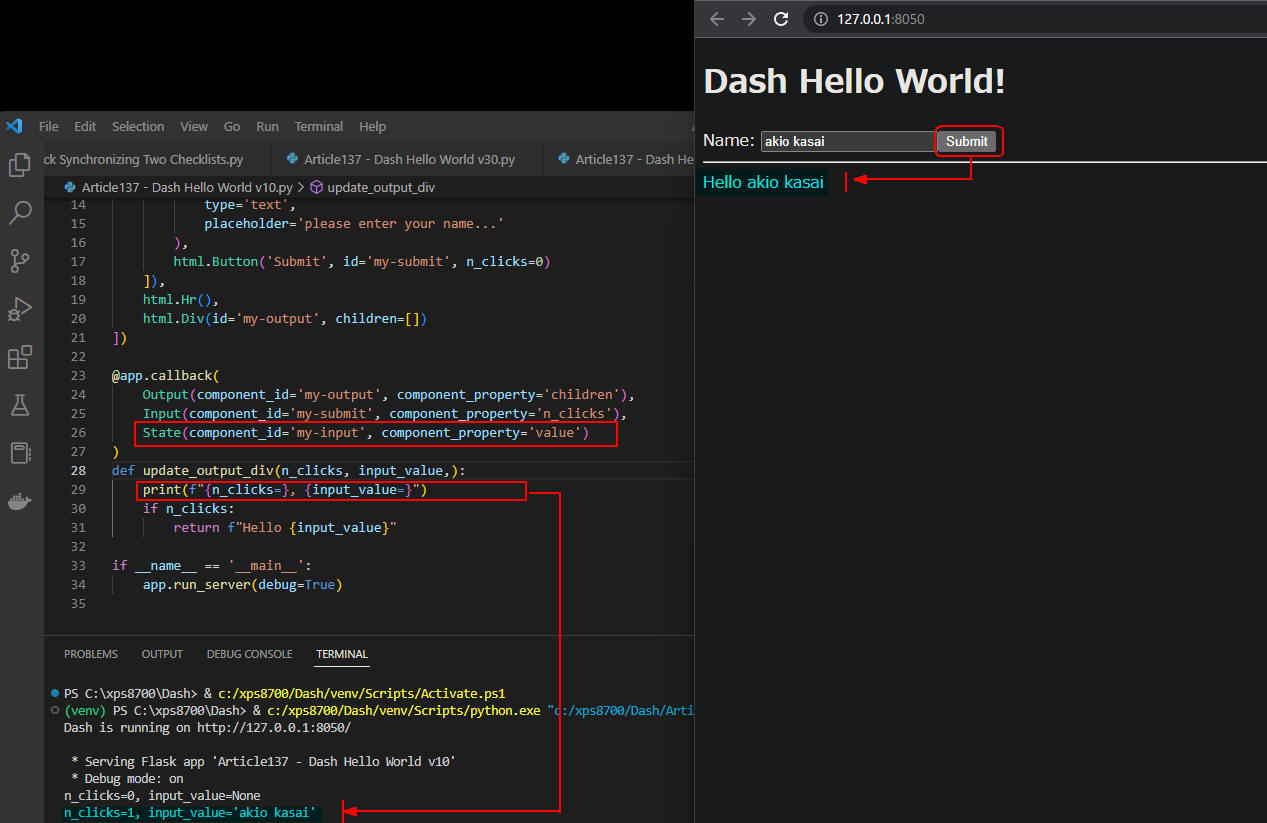Image resolution: width=1267 pixels, height=823 pixels.
Task: Click the code line with html.Button('Submit'
Action: click(362, 261)
